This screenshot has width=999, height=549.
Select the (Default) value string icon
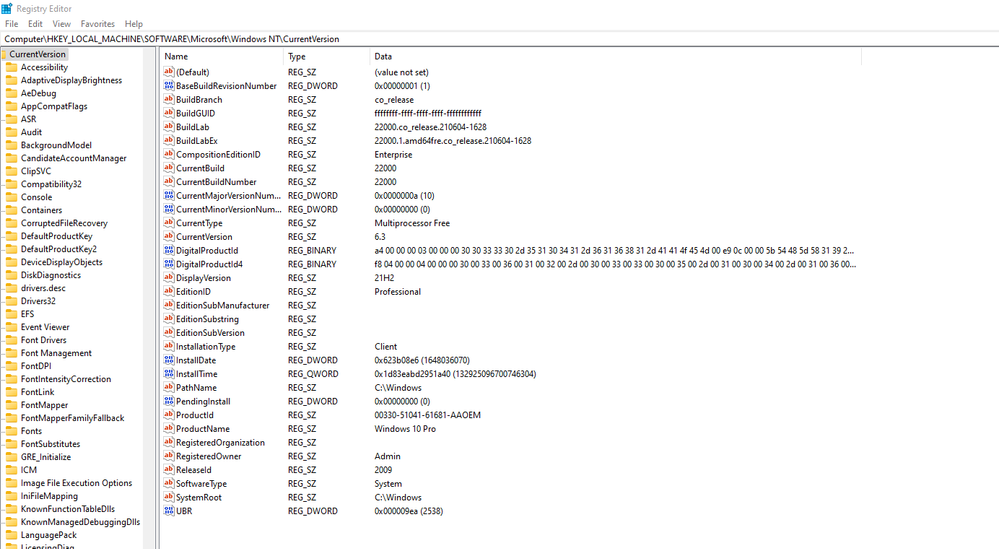(169, 72)
